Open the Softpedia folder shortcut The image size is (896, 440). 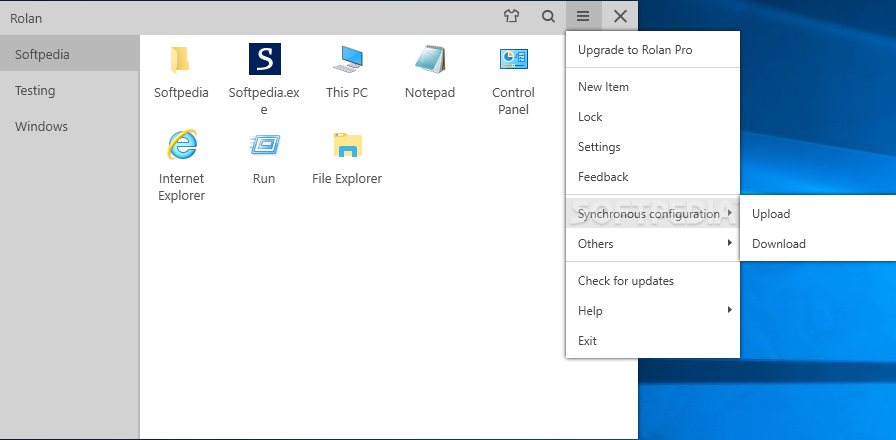[181, 72]
